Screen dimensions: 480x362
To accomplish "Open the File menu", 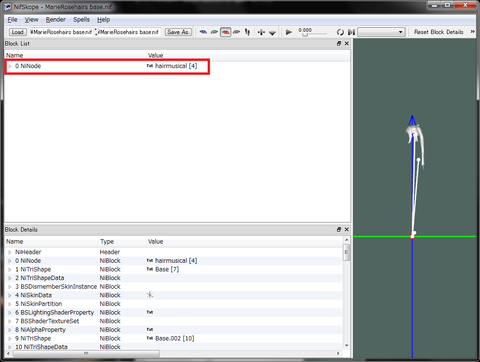I will [12, 20].
